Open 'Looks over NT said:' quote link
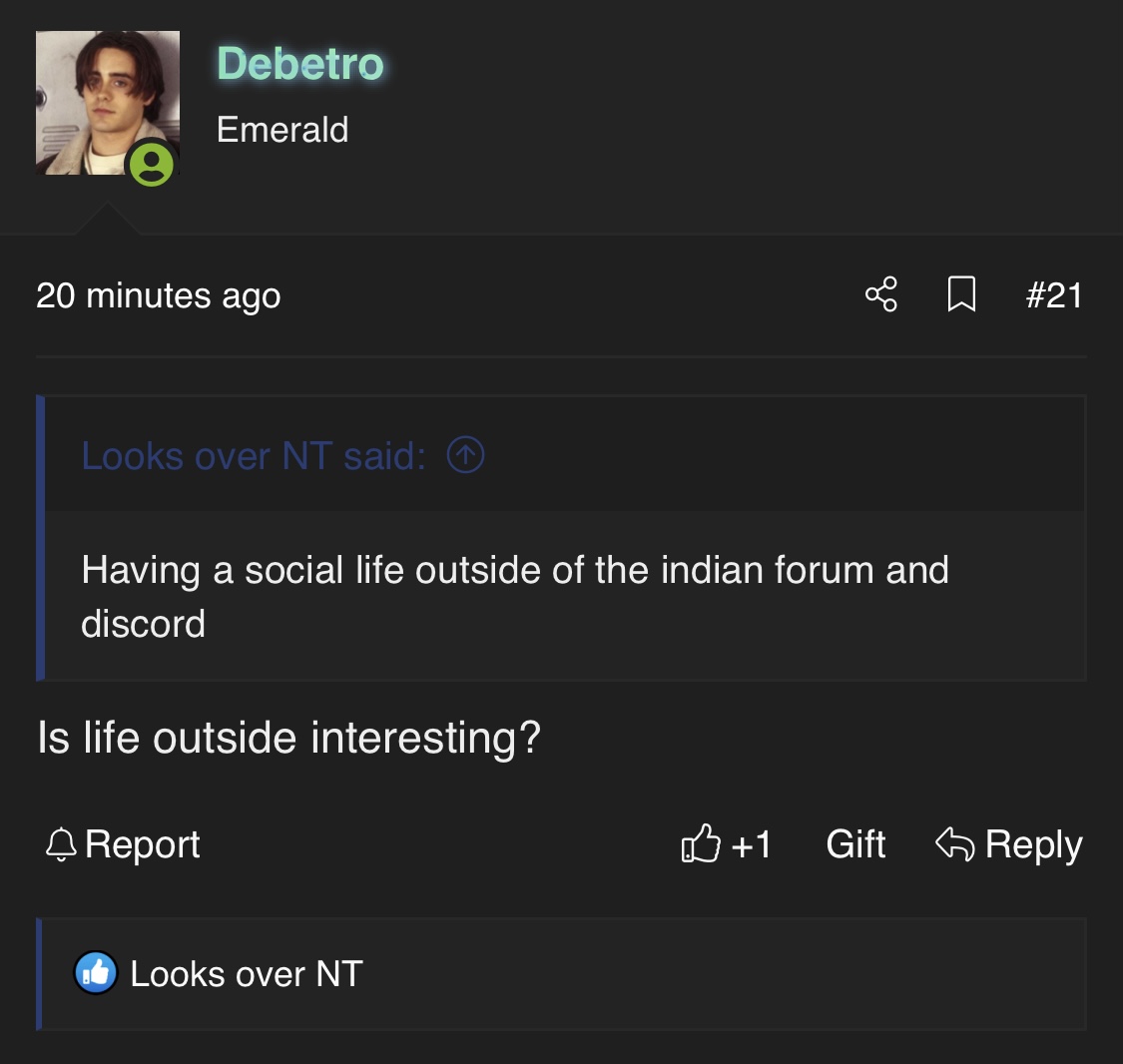The width and height of the screenshot is (1123, 1064). pos(254,456)
